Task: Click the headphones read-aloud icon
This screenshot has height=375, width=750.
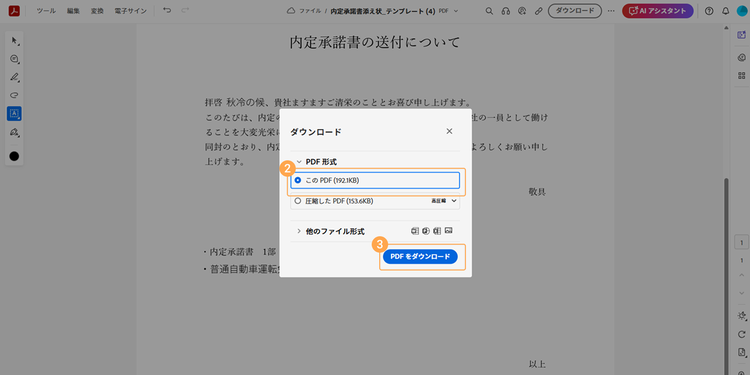Action: pos(506,11)
